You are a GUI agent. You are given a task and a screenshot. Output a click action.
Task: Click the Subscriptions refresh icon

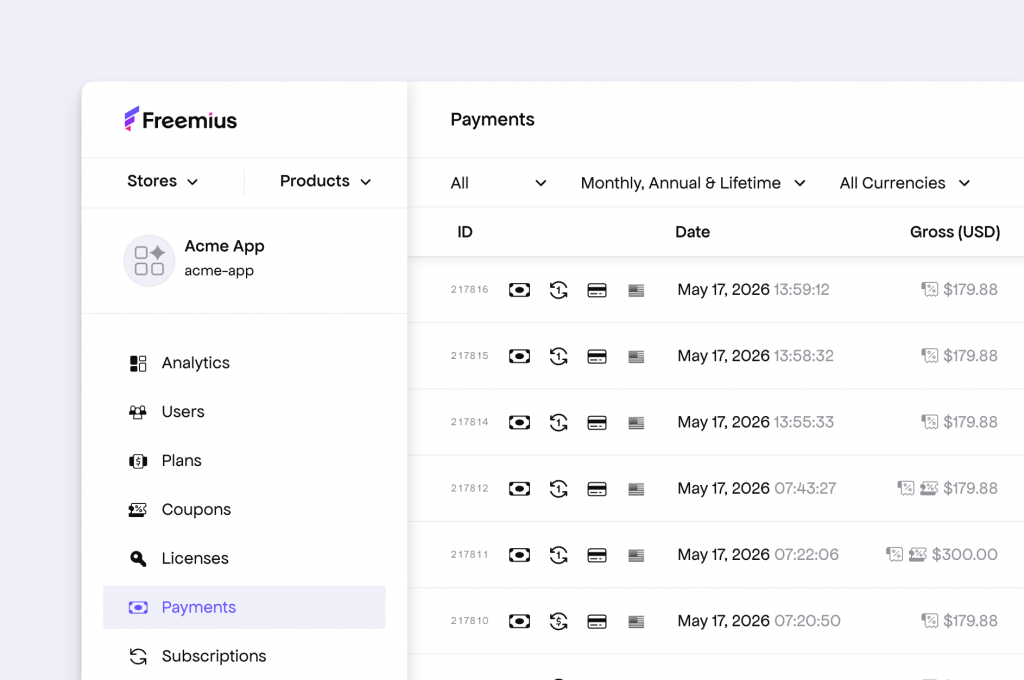pos(138,656)
